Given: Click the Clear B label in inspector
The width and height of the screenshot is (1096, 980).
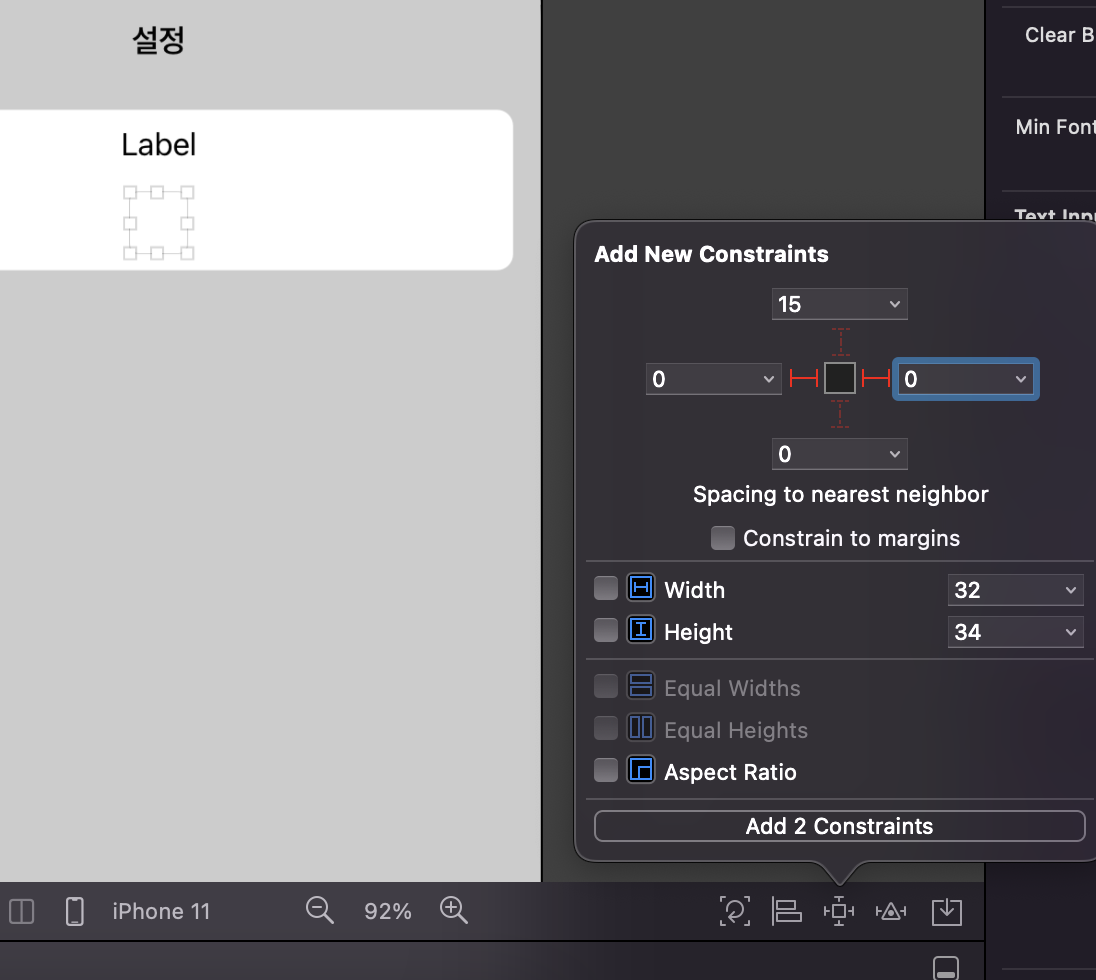Looking at the screenshot, I should 1060,35.
